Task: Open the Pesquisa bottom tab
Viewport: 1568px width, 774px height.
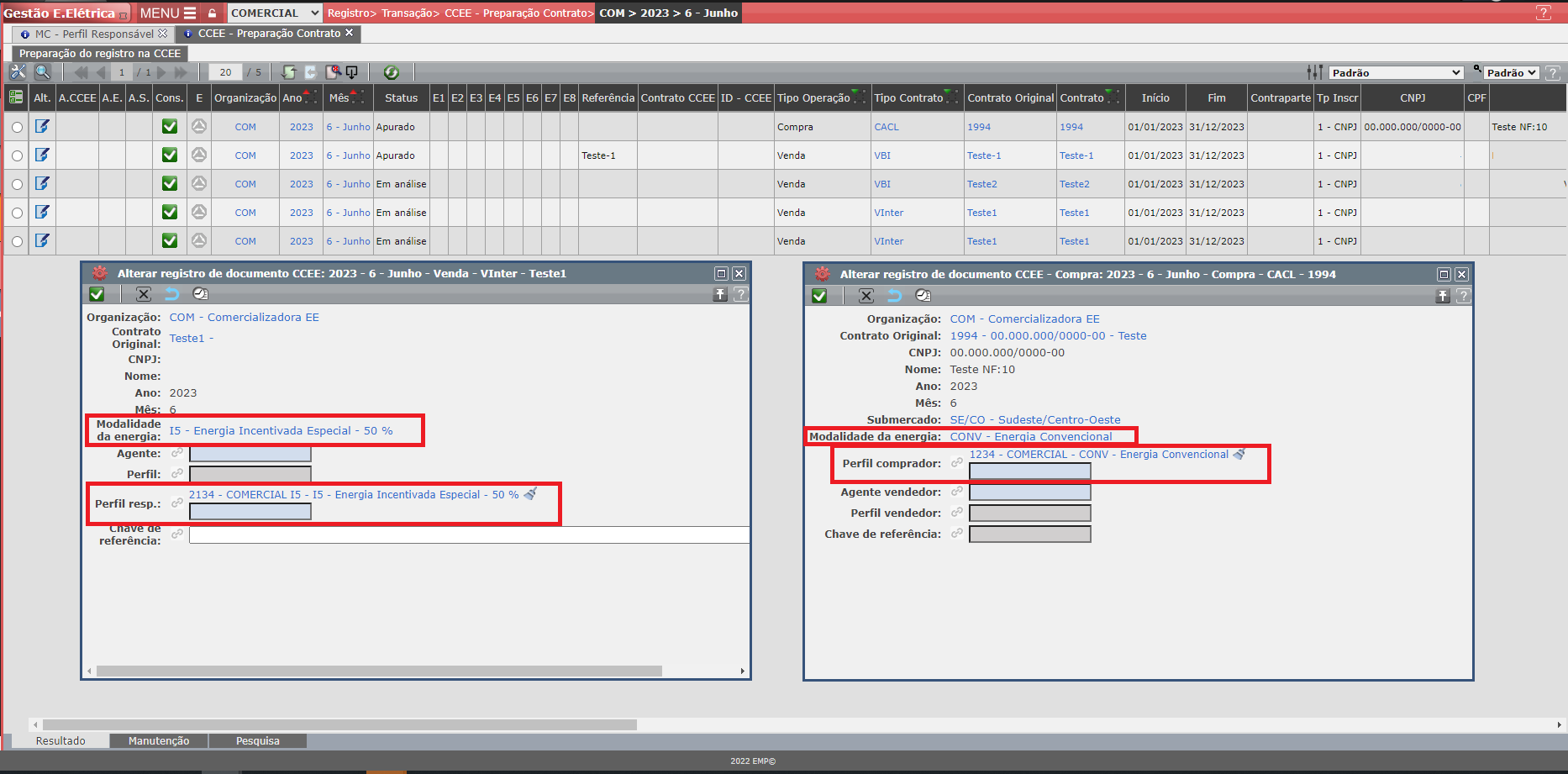Action: point(257,740)
